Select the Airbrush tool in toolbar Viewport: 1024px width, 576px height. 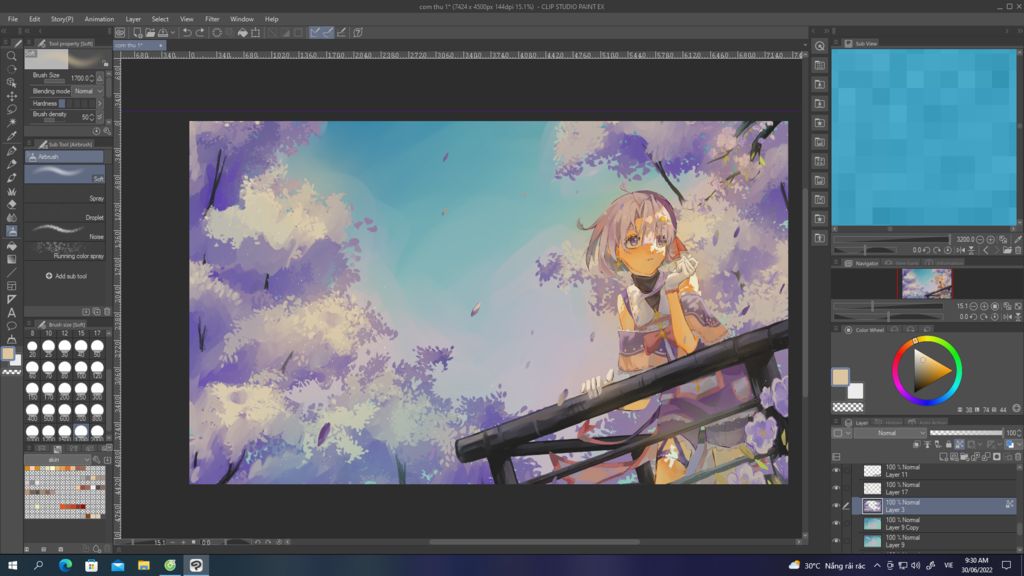(11, 231)
